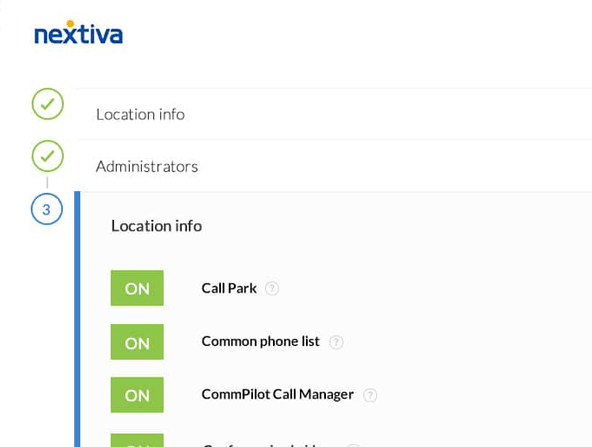This screenshot has height=447, width=592.
Task: Select the checkmark circle beside Administrators
Action: (48, 156)
